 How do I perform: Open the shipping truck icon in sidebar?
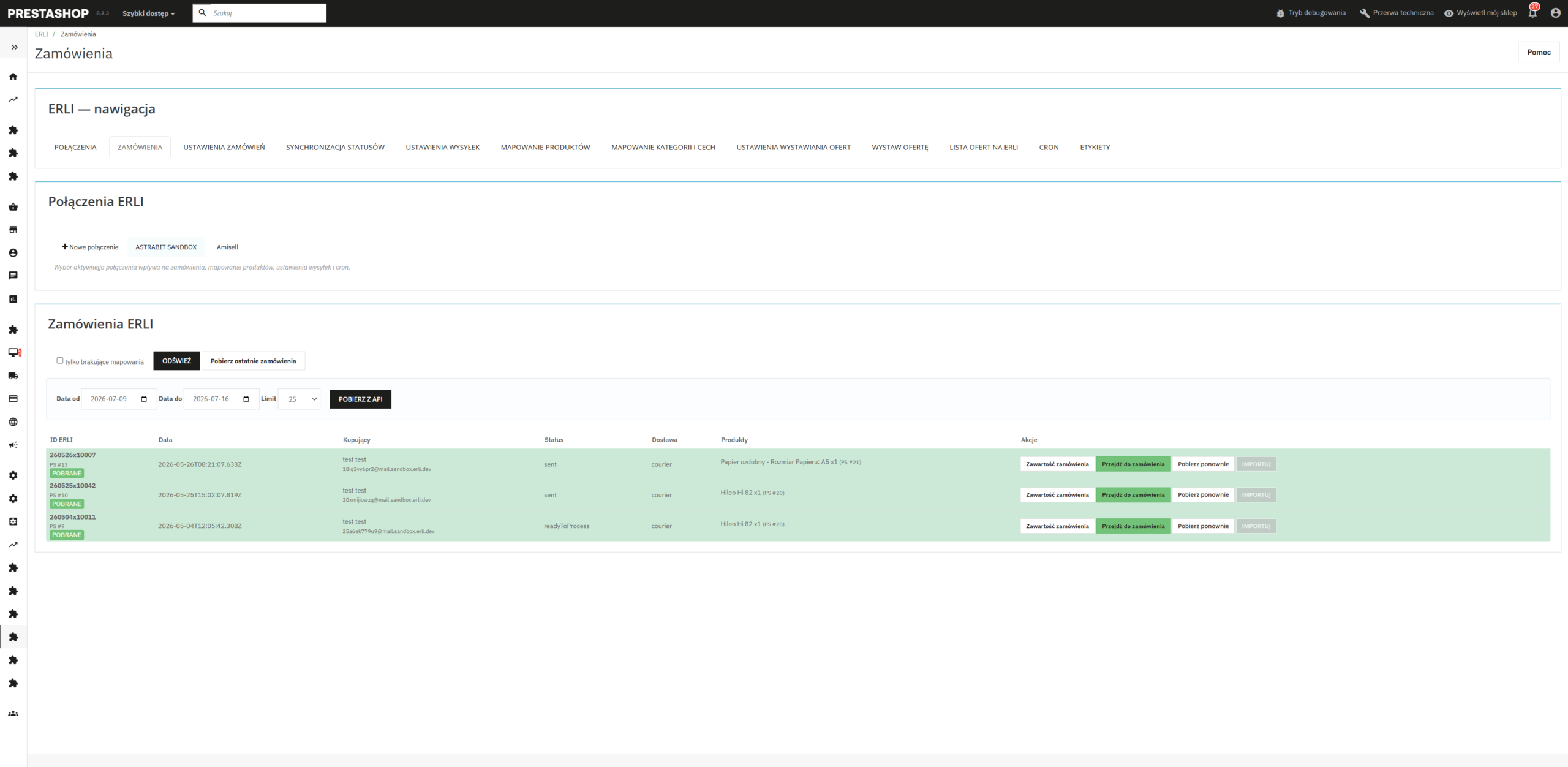(13, 376)
